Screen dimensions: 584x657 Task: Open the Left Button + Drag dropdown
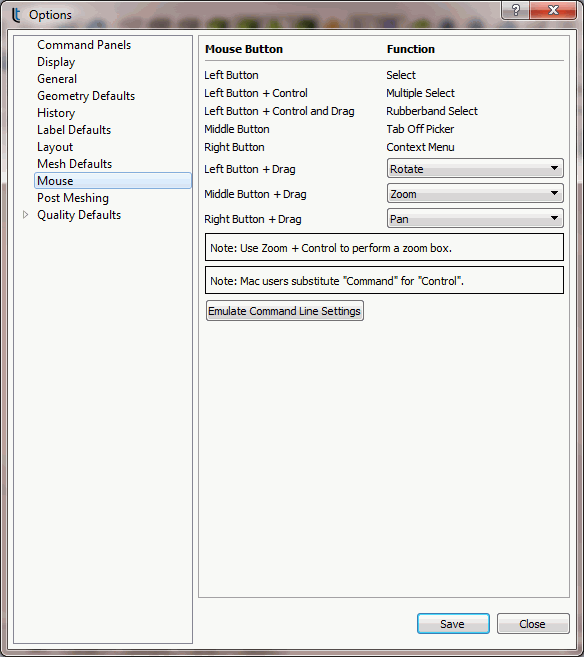(x=475, y=169)
